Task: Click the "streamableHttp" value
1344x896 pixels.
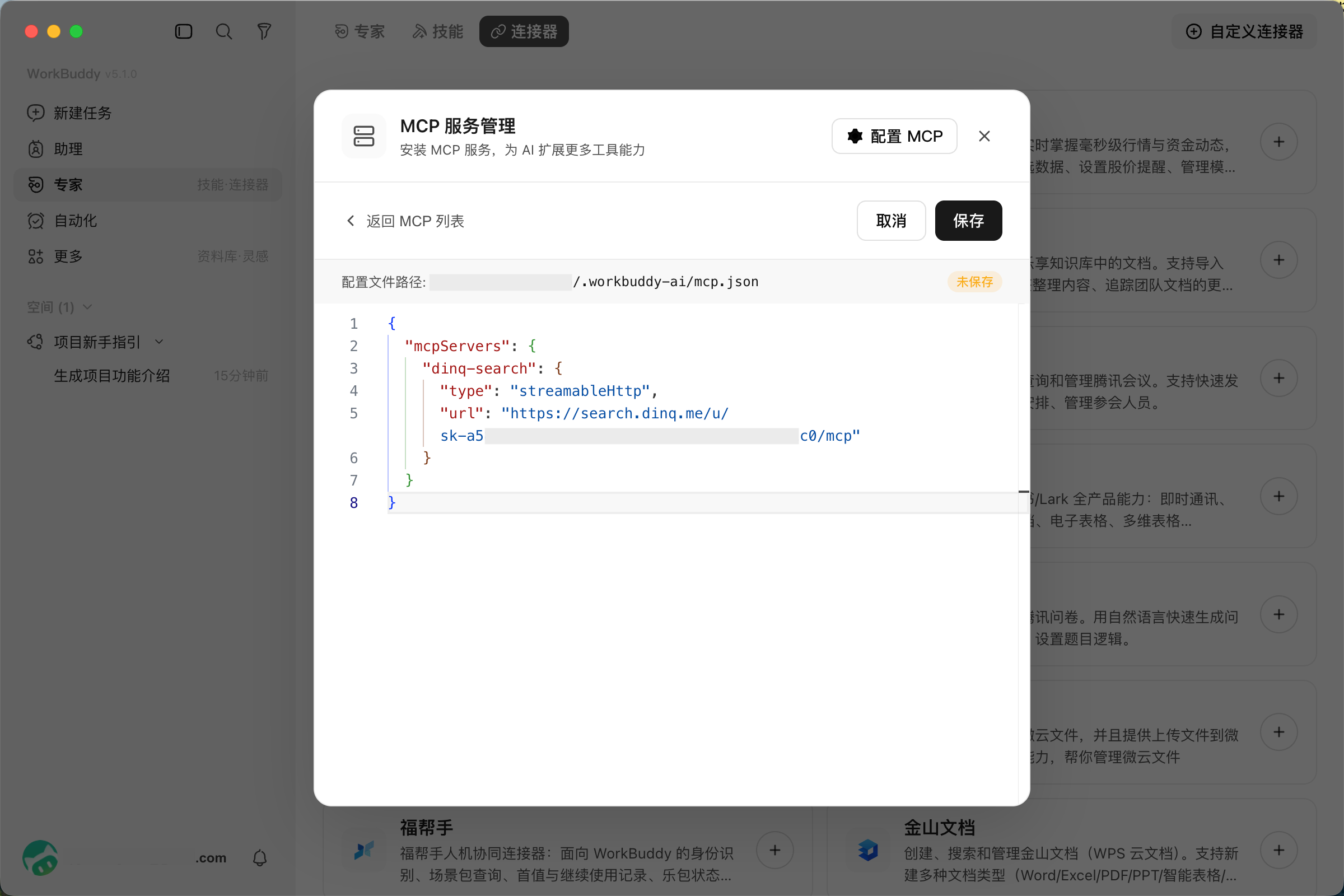Action: point(580,391)
